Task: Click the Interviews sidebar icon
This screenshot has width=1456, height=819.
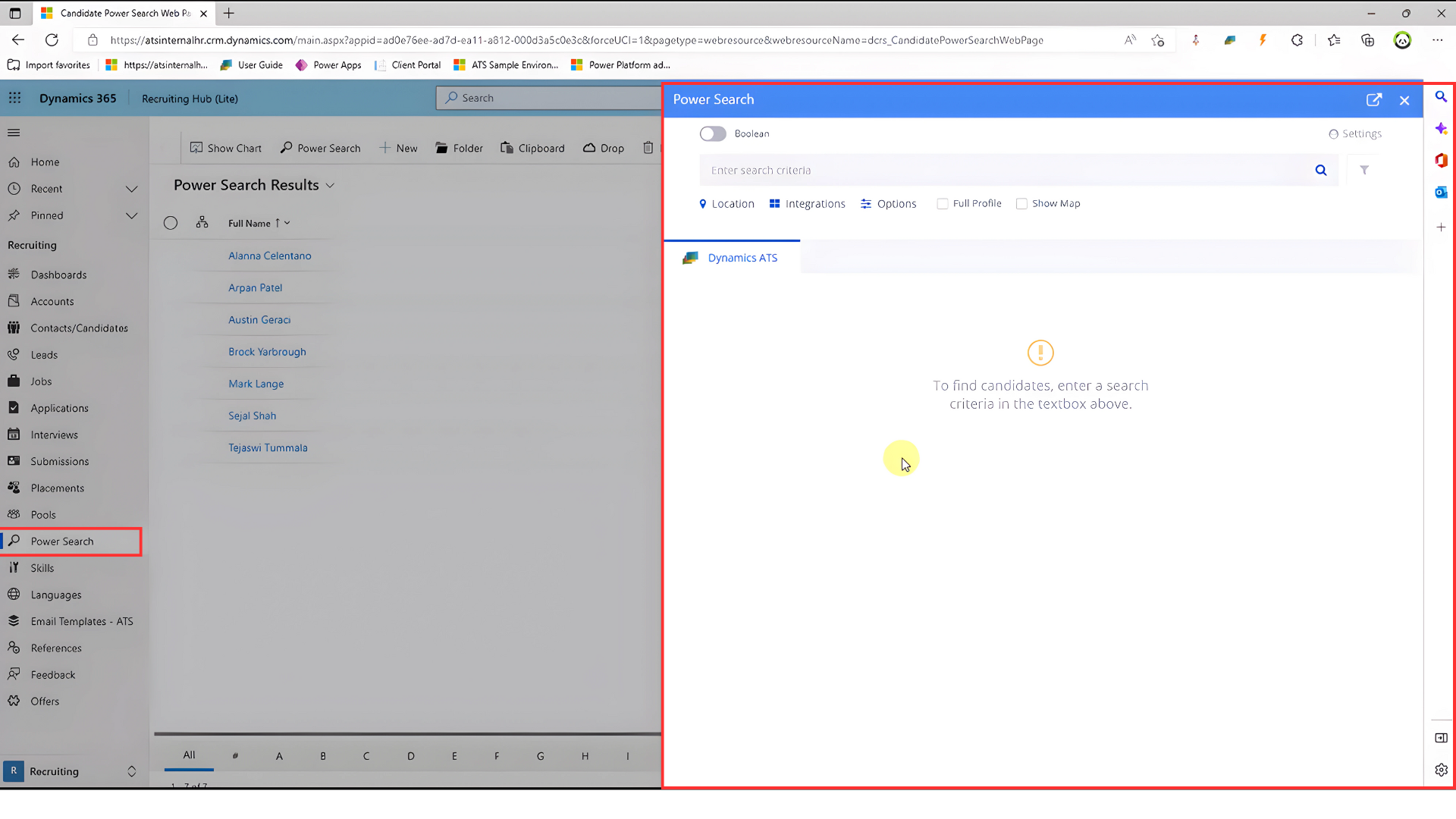Action: (x=14, y=434)
